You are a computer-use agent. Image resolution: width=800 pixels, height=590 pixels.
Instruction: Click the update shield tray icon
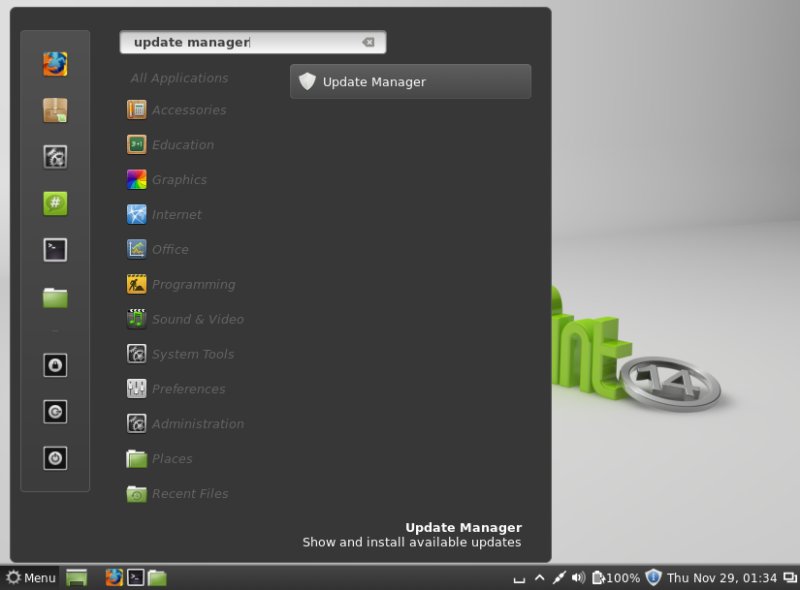[654, 577]
